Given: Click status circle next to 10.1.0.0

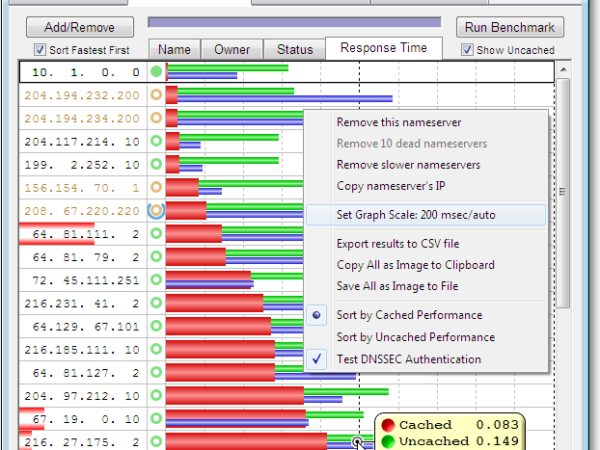Looking at the screenshot, I should (156, 72).
